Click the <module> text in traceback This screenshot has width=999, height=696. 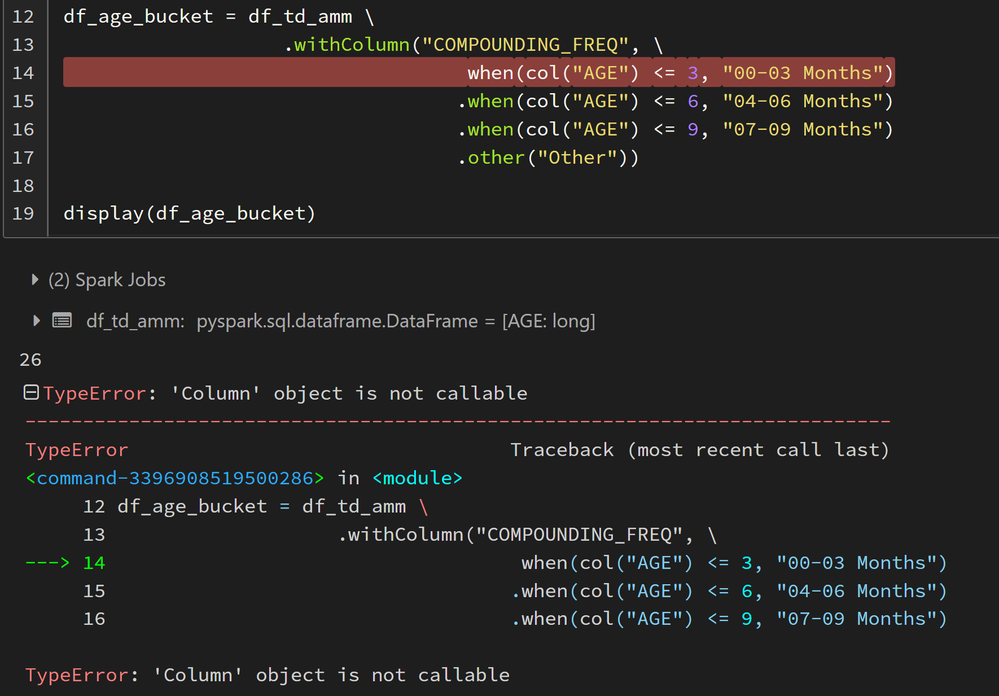[416, 478]
